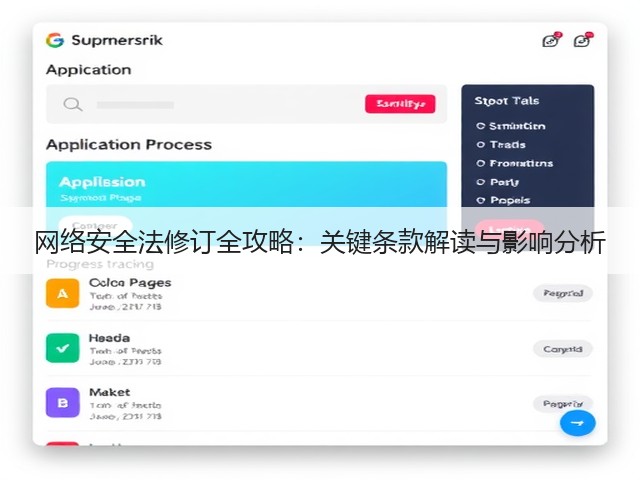Open the Maket row title
640x480 pixels.
pos(109,392)
